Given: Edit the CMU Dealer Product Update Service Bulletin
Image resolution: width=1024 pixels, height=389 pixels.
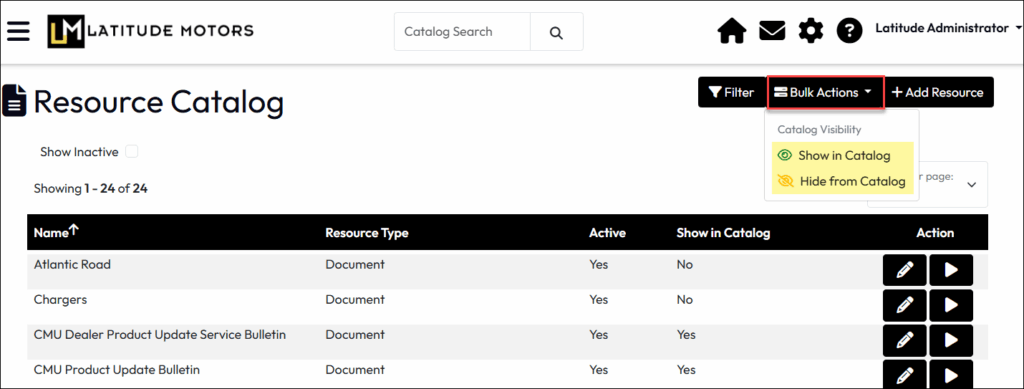Looking at the screenshot, I should (x=904, y=340).
